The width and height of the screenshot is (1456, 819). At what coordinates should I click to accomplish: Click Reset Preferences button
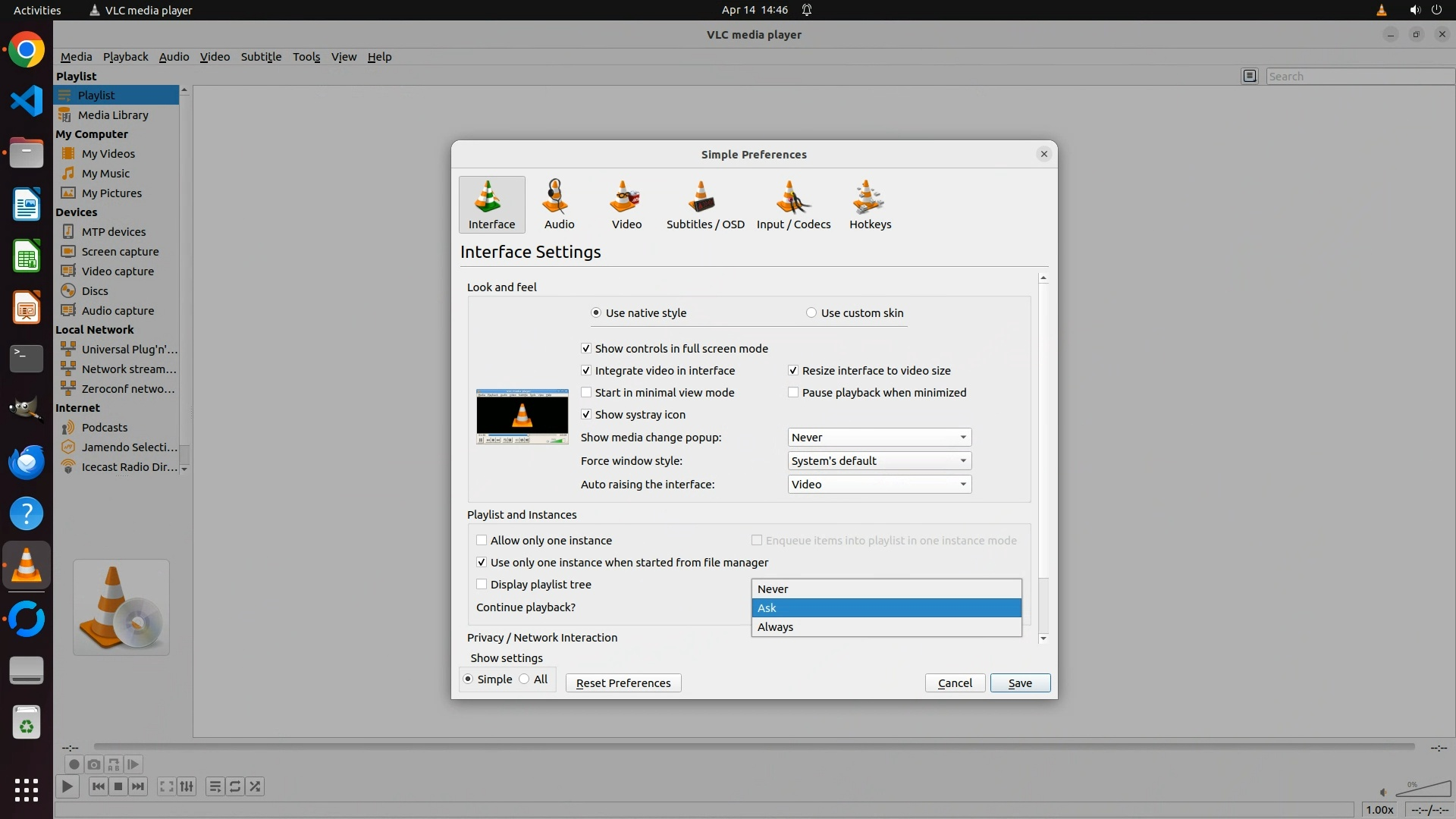pyautogui.click(x=623, y=683)
